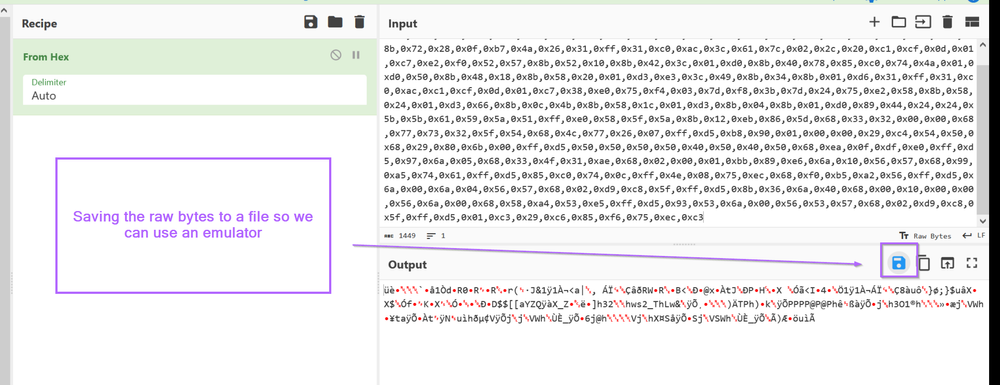Maximise the output pane
Image resolution: width=1000 pixels, height=385 pixels.
972,263
